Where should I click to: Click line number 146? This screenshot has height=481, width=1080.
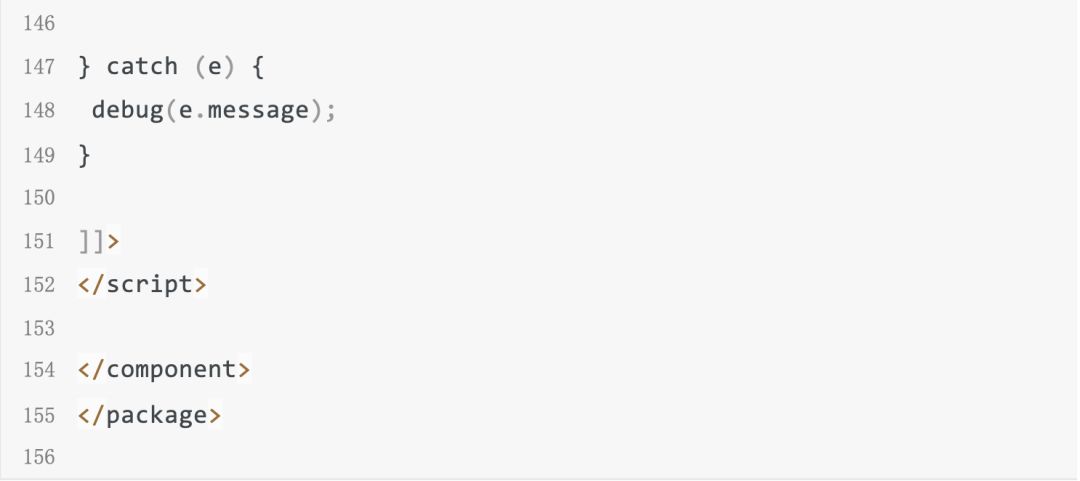pyautogui.click(x=40, y=24)
